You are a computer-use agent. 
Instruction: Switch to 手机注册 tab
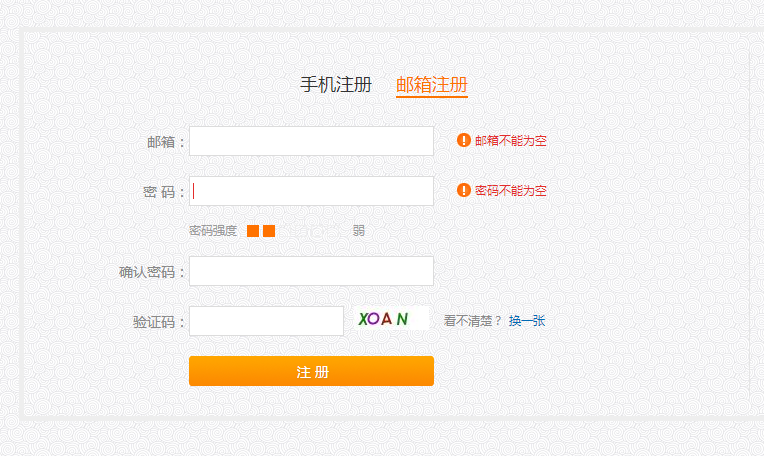pos(336,85)
